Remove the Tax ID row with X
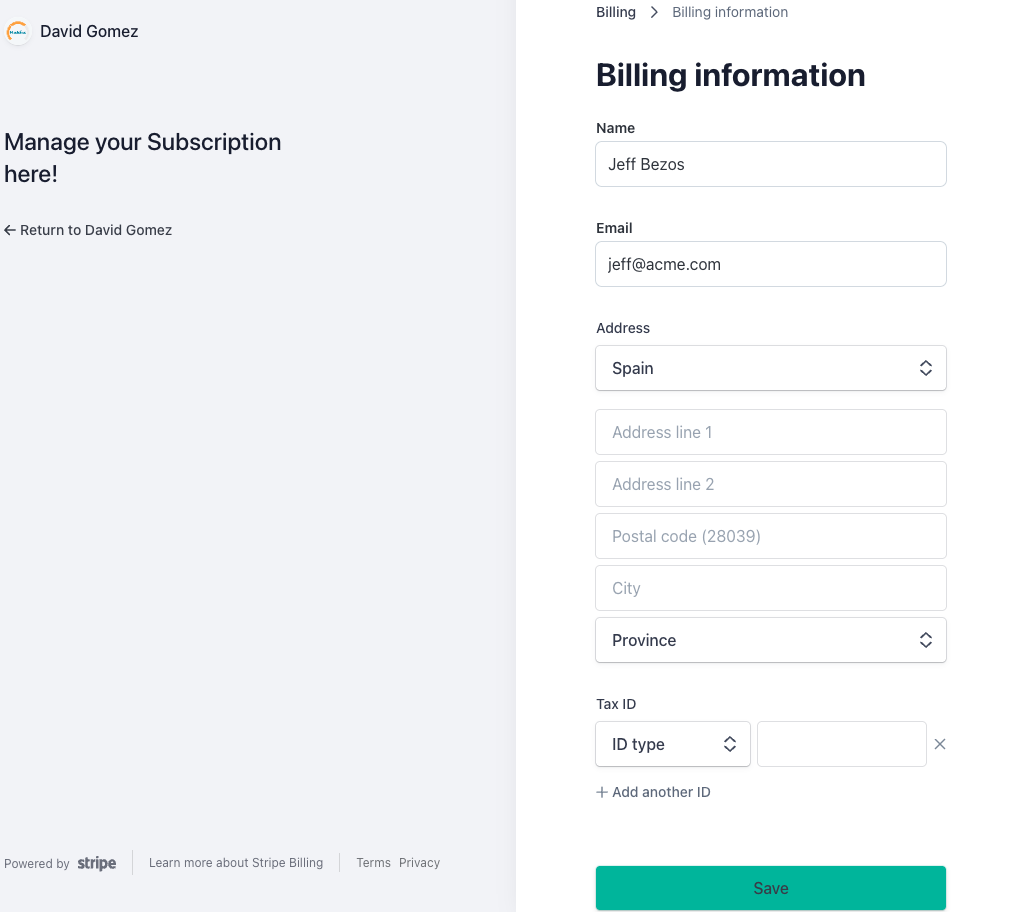This screenshot has height=912, width=1025. [x=940, y=744]
